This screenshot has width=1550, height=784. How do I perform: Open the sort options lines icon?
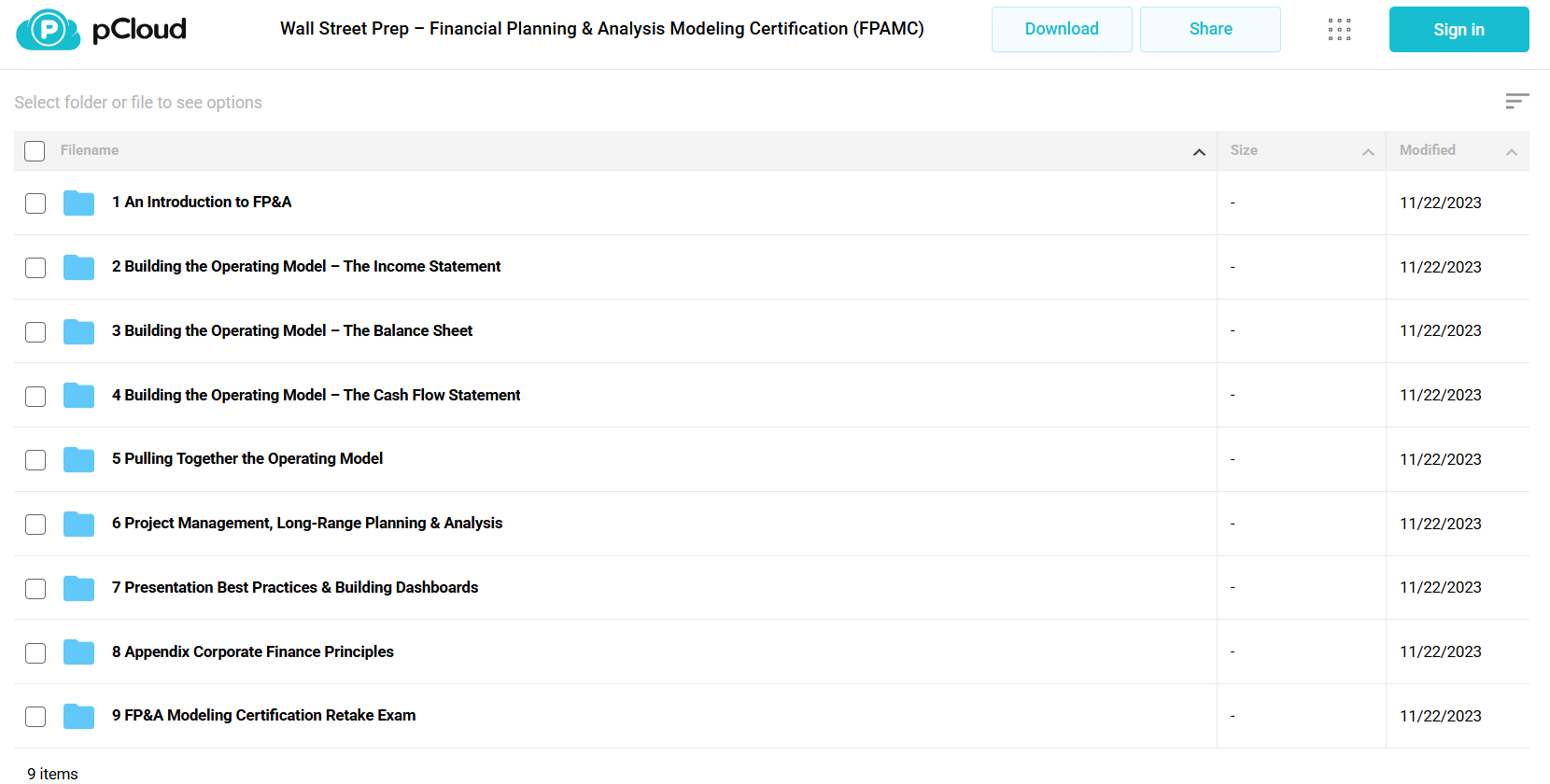coord(1516,101)
